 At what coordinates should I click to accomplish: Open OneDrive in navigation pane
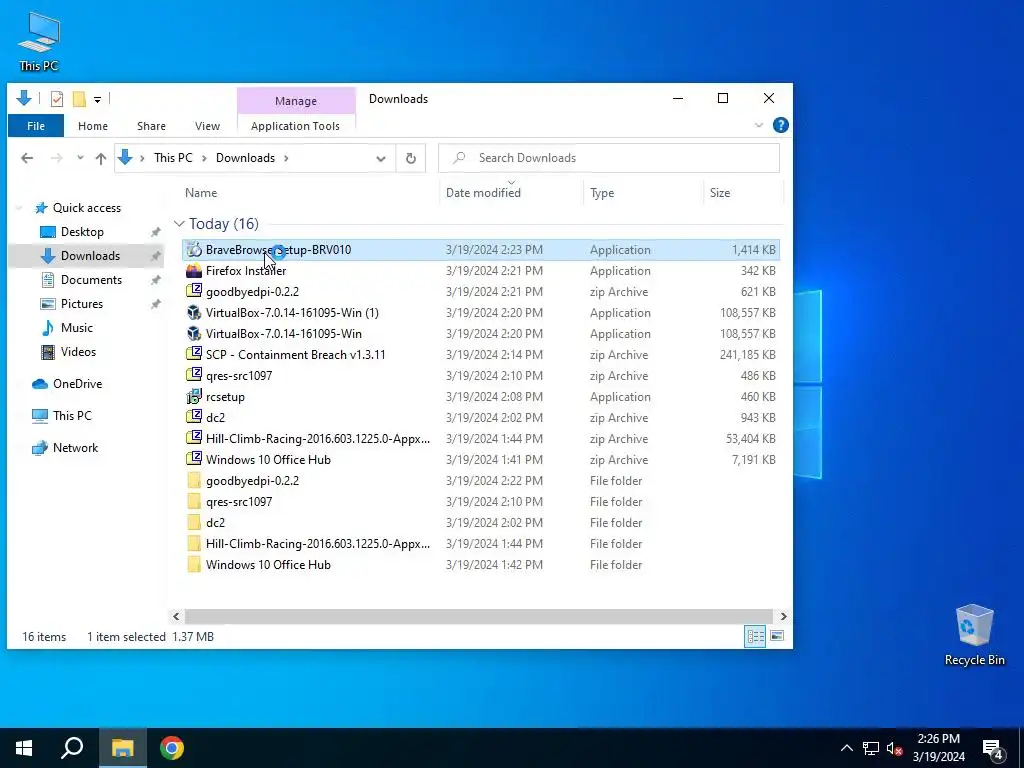coord(77,384)
